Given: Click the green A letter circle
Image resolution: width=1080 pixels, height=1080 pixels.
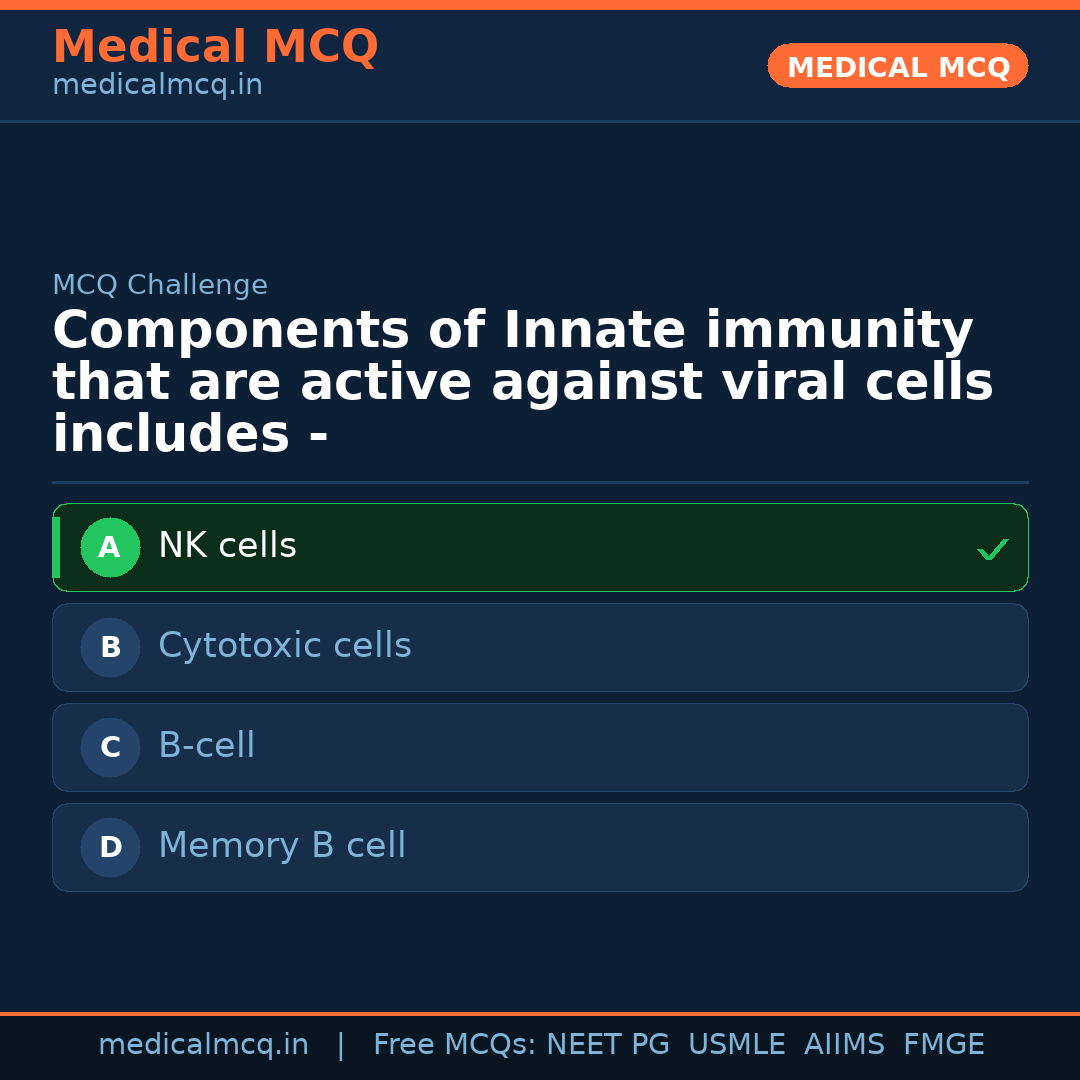Looking at the screenshot, I should 110,548.
